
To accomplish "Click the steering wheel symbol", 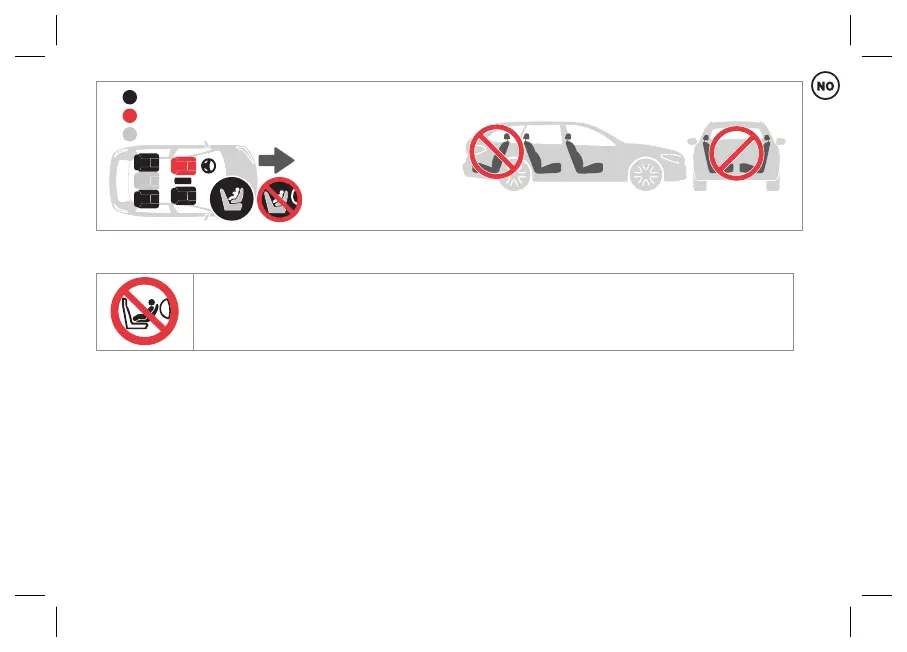I will click(208, 166).
